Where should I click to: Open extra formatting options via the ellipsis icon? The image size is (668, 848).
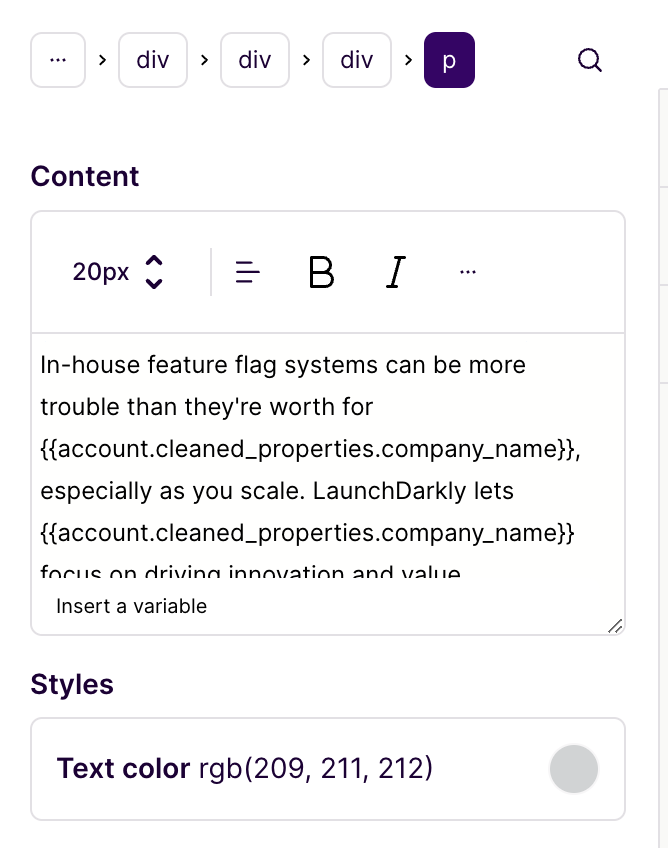(x=468, y=271)
